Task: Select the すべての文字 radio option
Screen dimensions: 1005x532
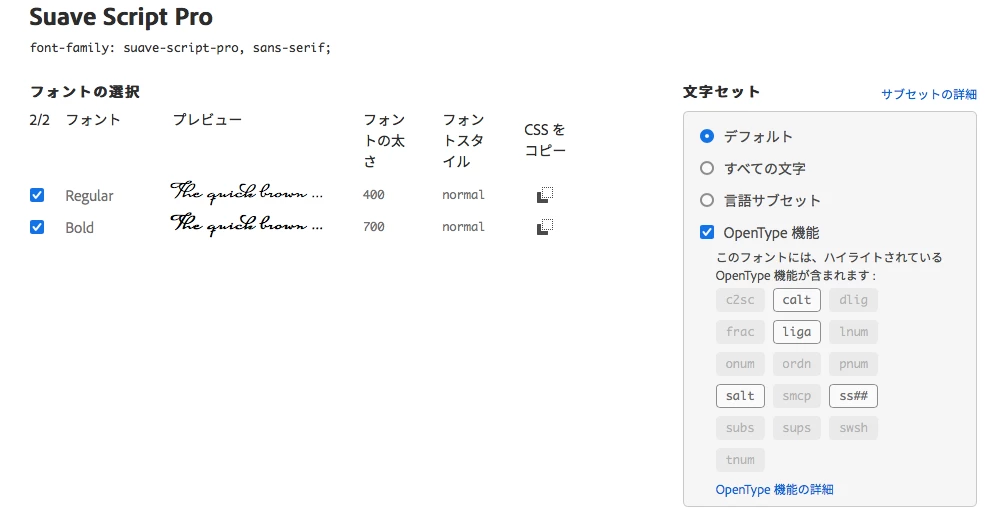Action: (x=707, y=168)
